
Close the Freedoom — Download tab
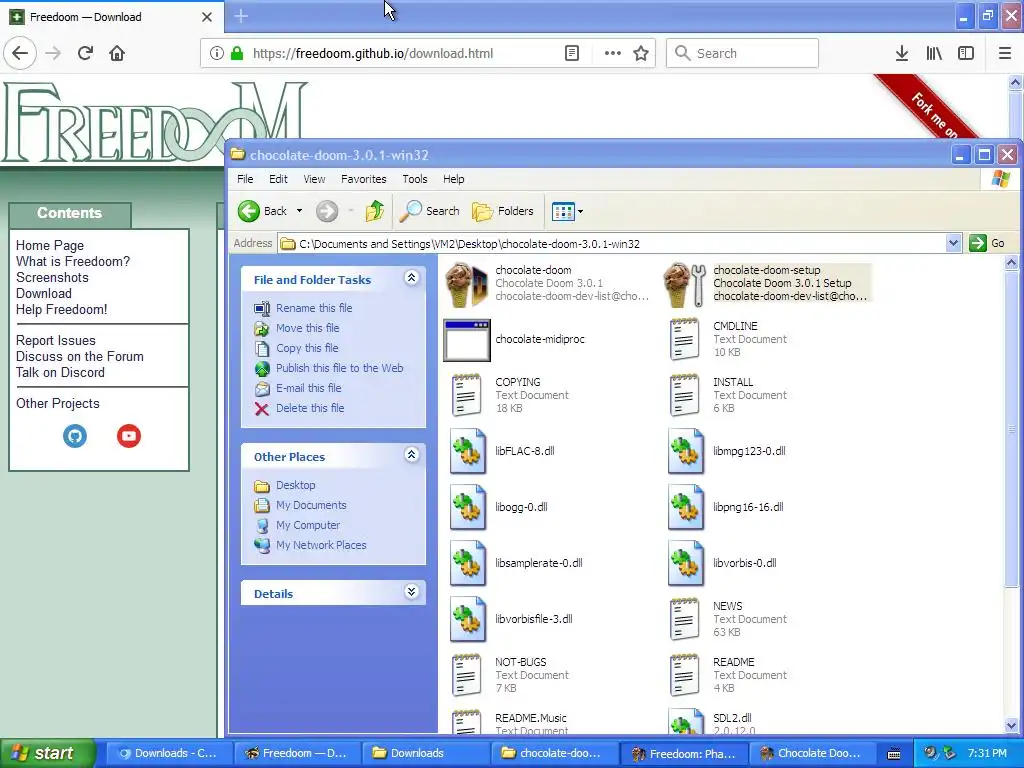point(206,17)
